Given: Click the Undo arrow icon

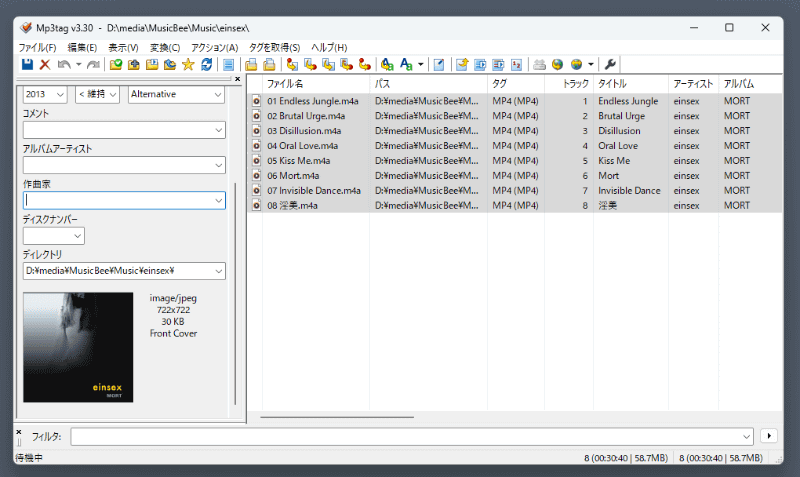Looking at the screenshot, I should 64,64.
